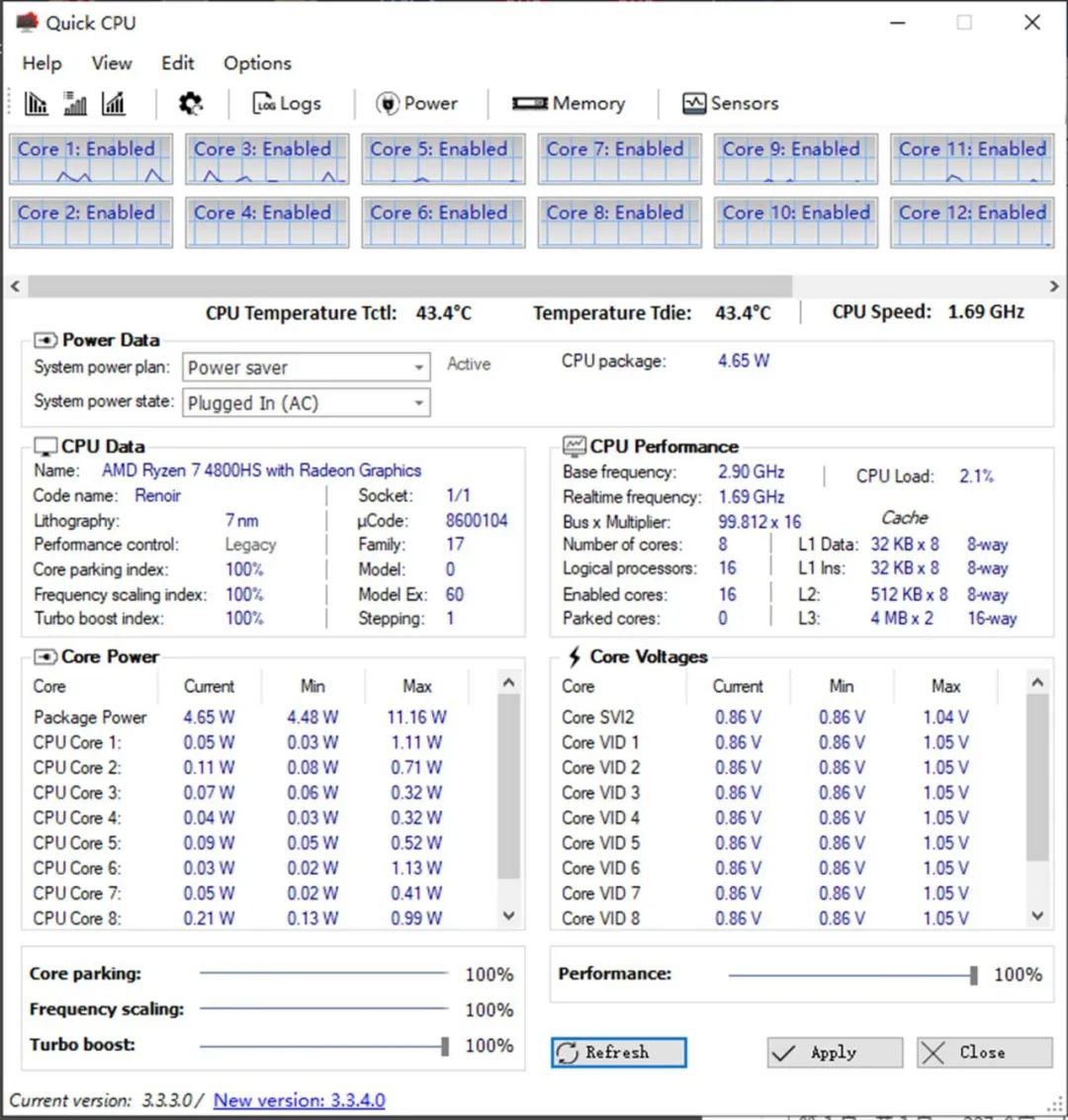Click Core Voltages list scroll up arrow
The width and height of the screenshot is (1068, 1120).
click(1038, 683)
